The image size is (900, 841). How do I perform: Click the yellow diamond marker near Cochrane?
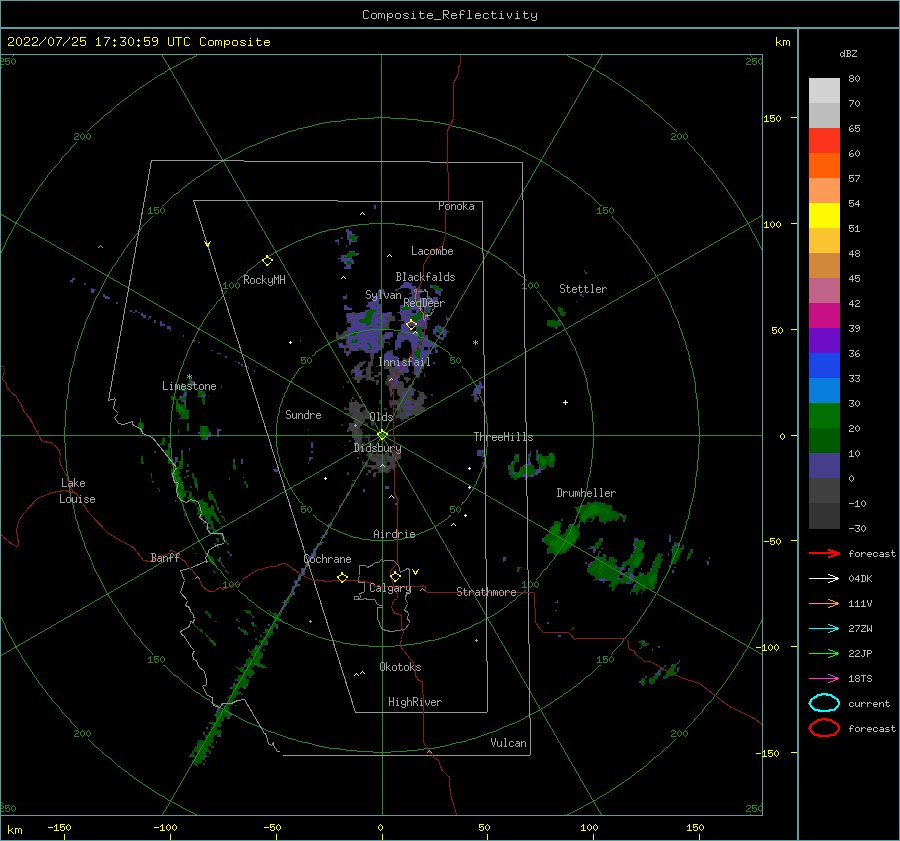coord(342,577)
